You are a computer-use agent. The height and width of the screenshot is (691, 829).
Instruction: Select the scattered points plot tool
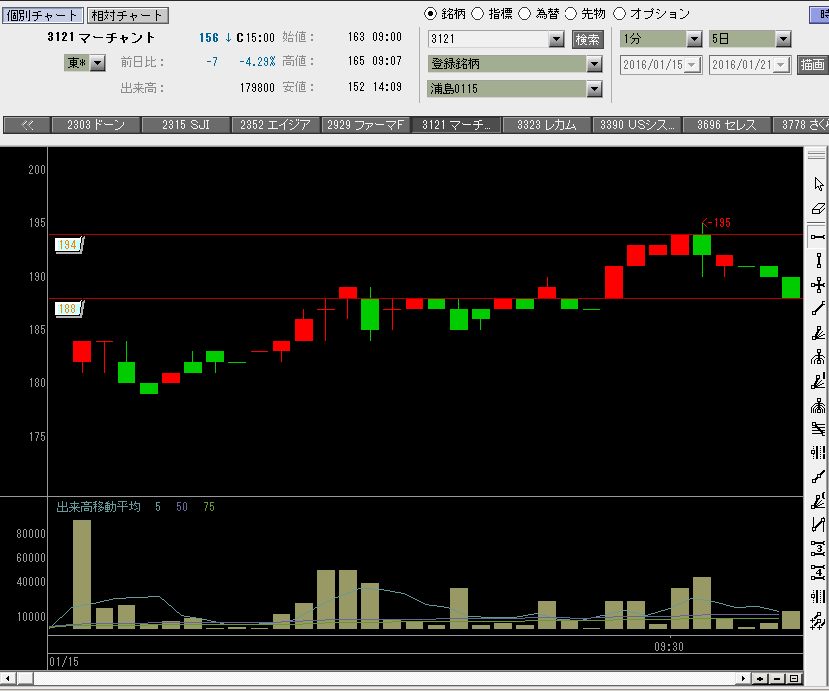coord(818,620)
